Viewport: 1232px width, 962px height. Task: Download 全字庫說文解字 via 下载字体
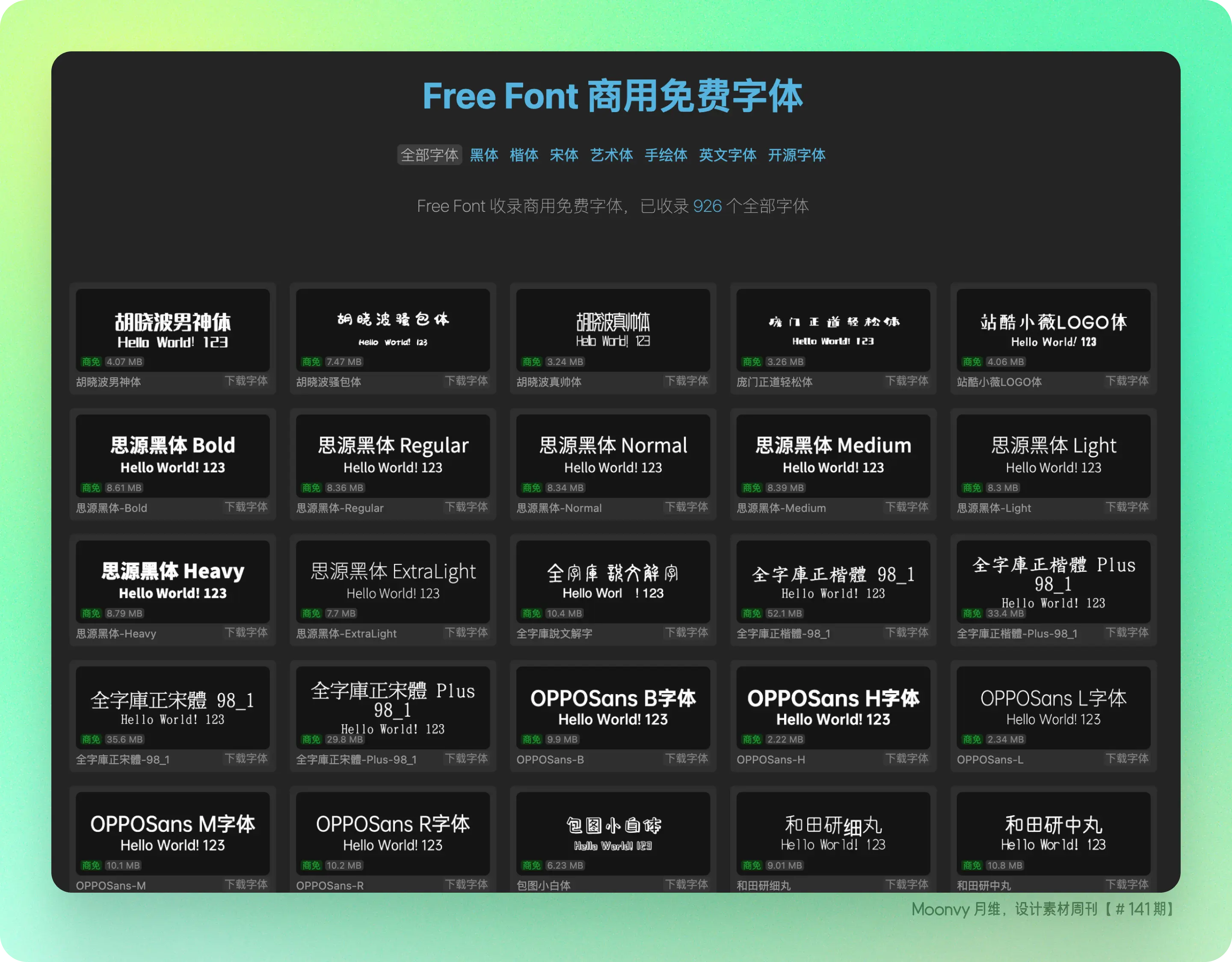coord(686,632)
